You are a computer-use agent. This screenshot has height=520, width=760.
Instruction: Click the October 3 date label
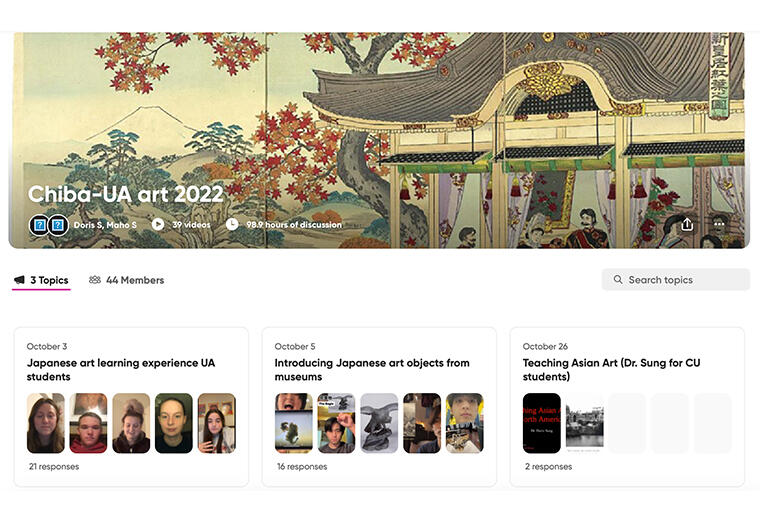pos(47,347)
